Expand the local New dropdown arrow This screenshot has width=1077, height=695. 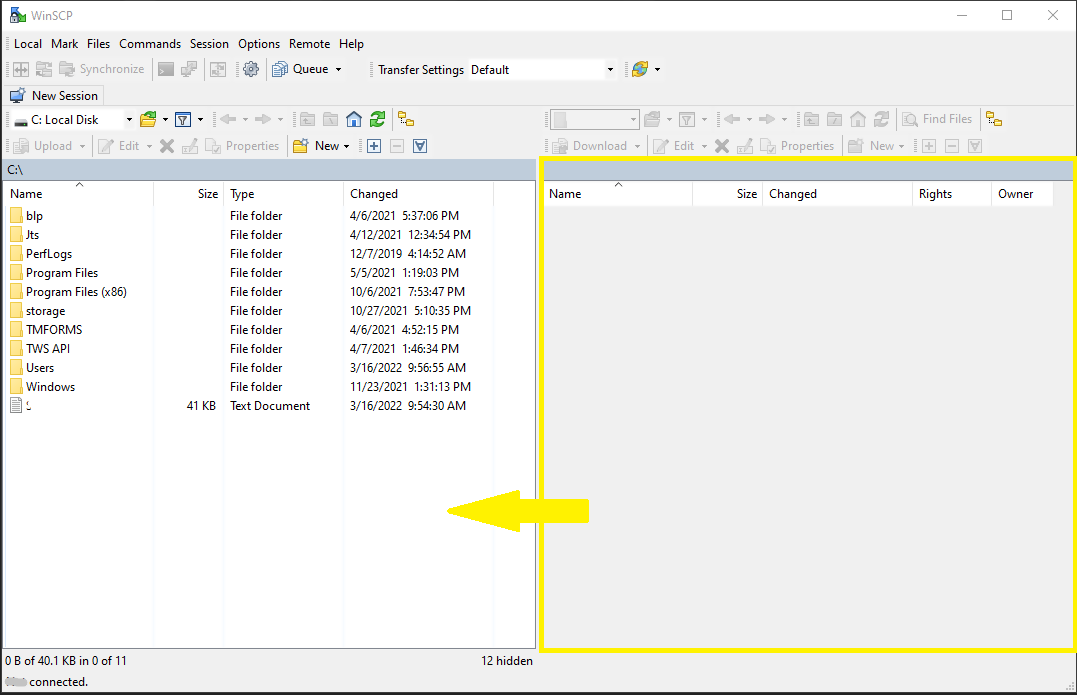click(x=346, y=146)
